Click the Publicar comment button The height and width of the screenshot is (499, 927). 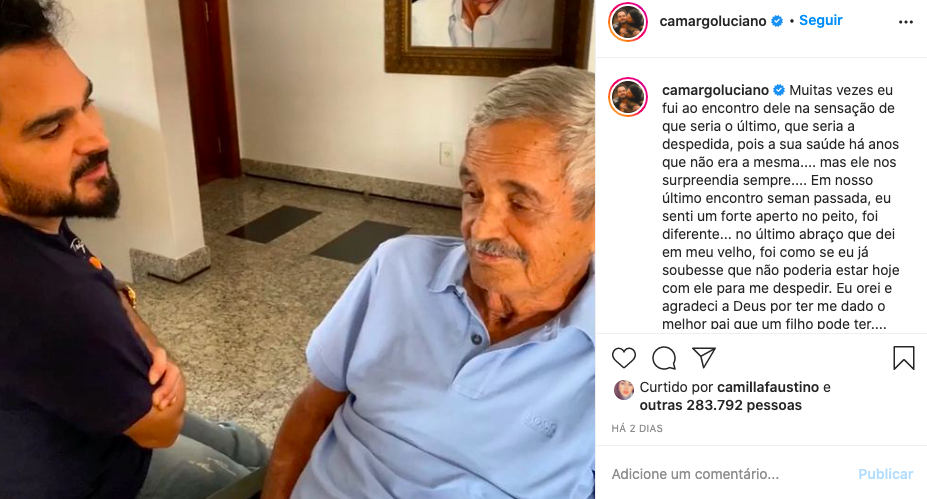[x=886, y=474]
